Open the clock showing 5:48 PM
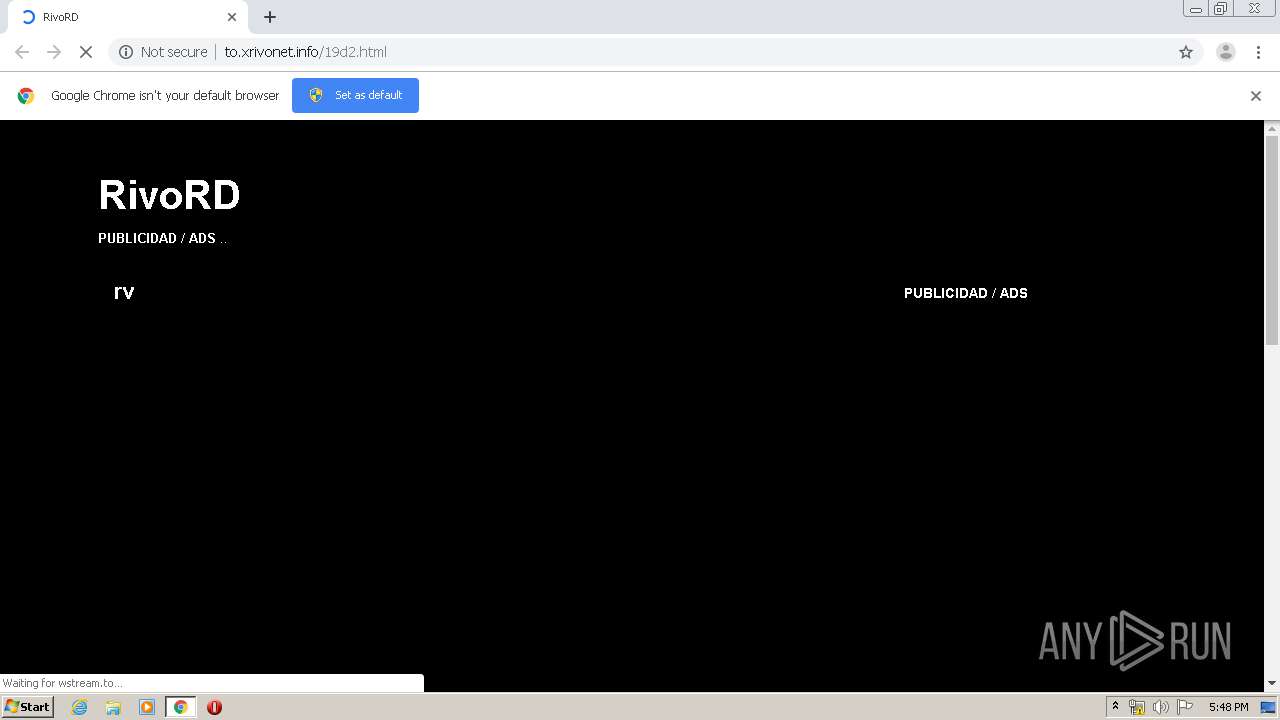 point(1228,707)
